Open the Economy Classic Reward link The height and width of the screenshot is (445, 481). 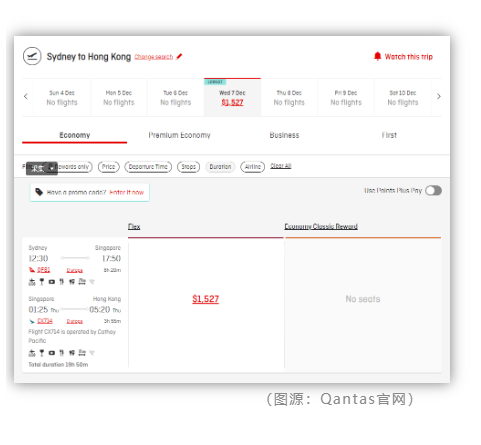point(321,226)
